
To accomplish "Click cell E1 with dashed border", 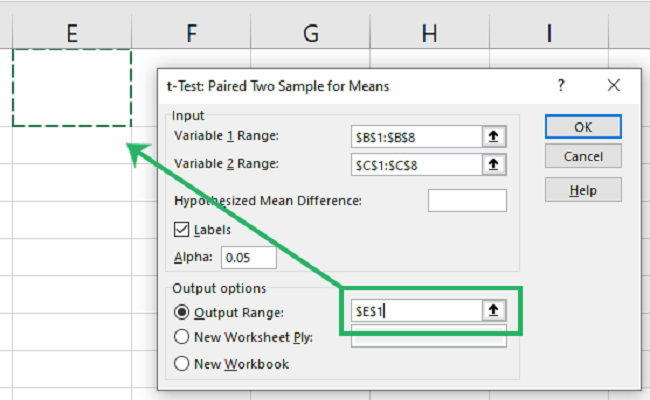I will coord(71,88).
